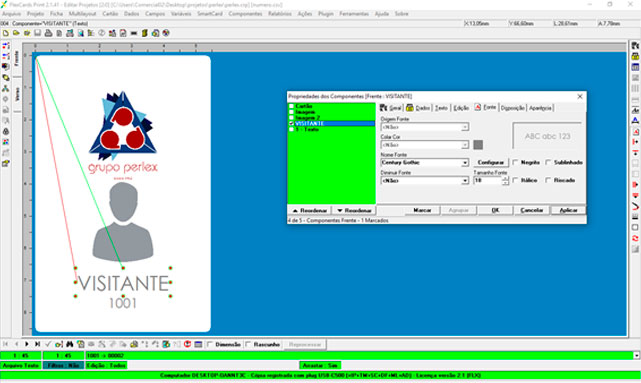
Task: Toggle the Sublinhado checkbox
Action: pos(549,162)
